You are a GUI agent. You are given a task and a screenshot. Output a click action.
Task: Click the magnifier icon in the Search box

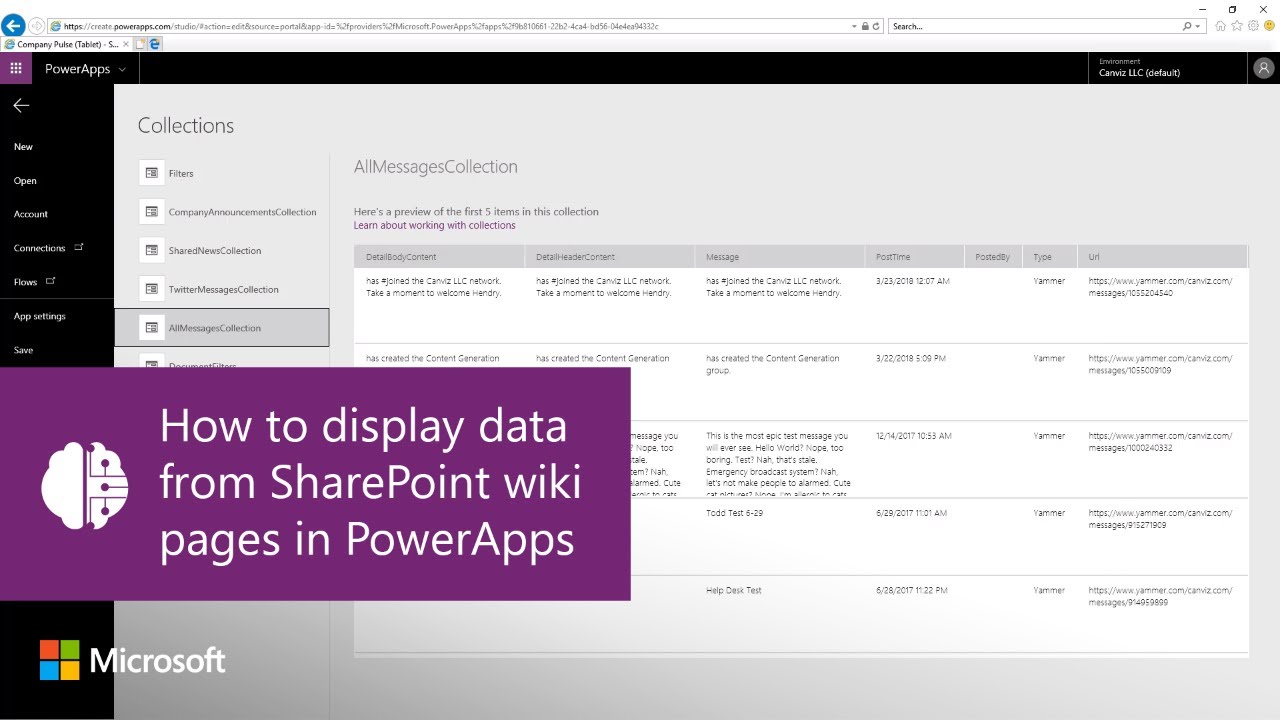point(1187,26)
